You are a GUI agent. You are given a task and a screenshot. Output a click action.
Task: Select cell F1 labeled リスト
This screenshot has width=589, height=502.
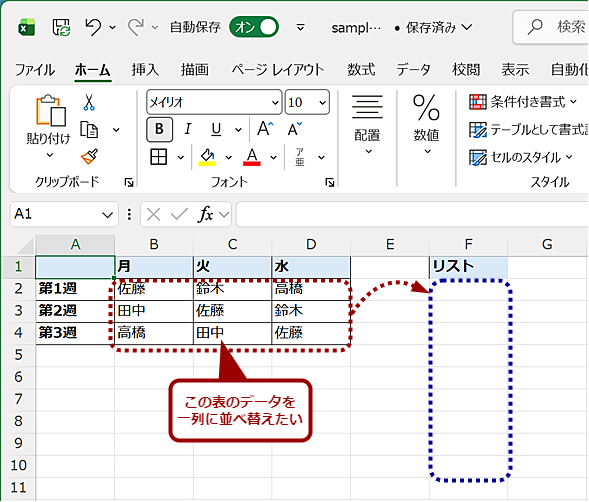(468, 267)
